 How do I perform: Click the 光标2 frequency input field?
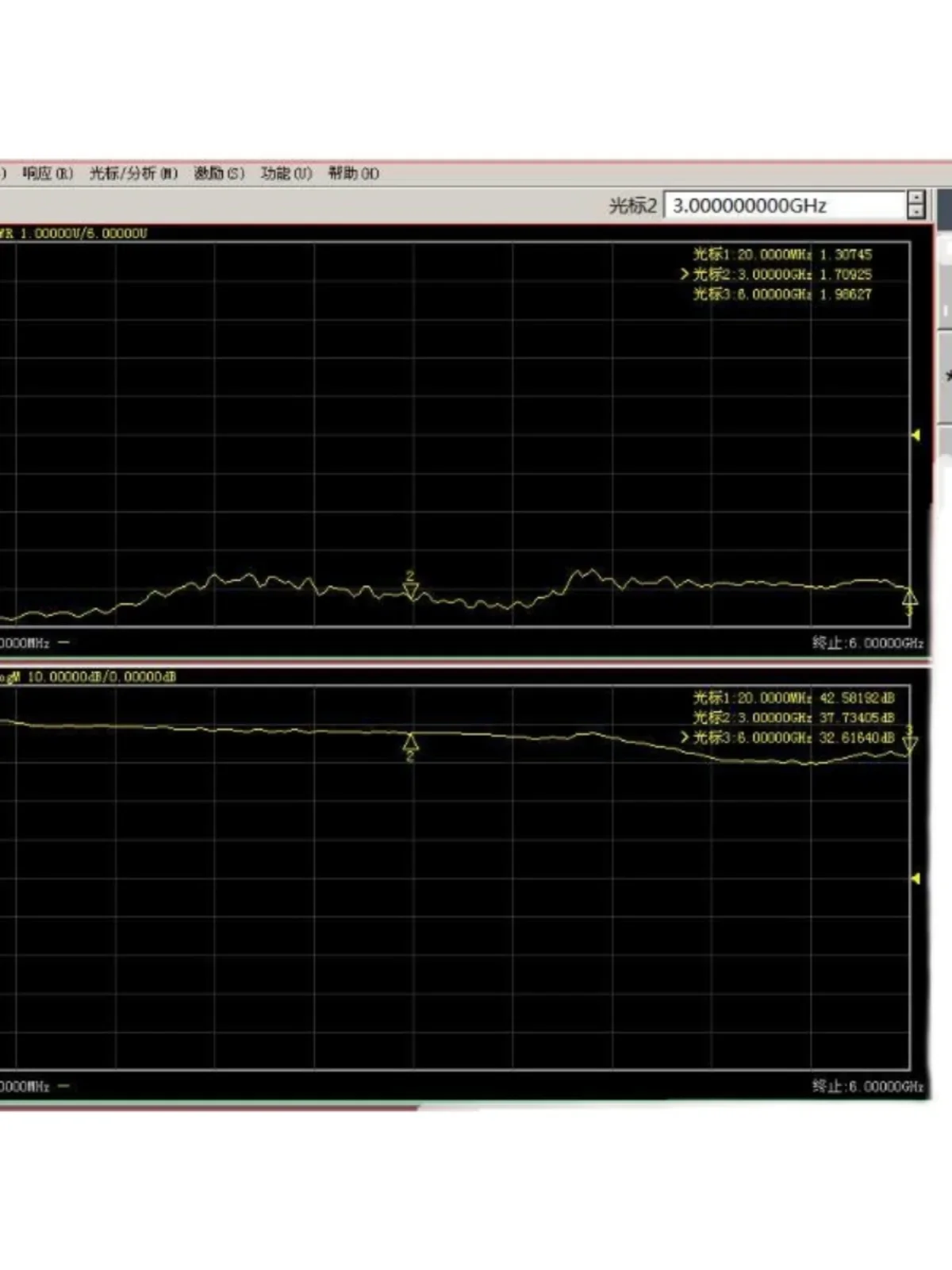[785, 206]
